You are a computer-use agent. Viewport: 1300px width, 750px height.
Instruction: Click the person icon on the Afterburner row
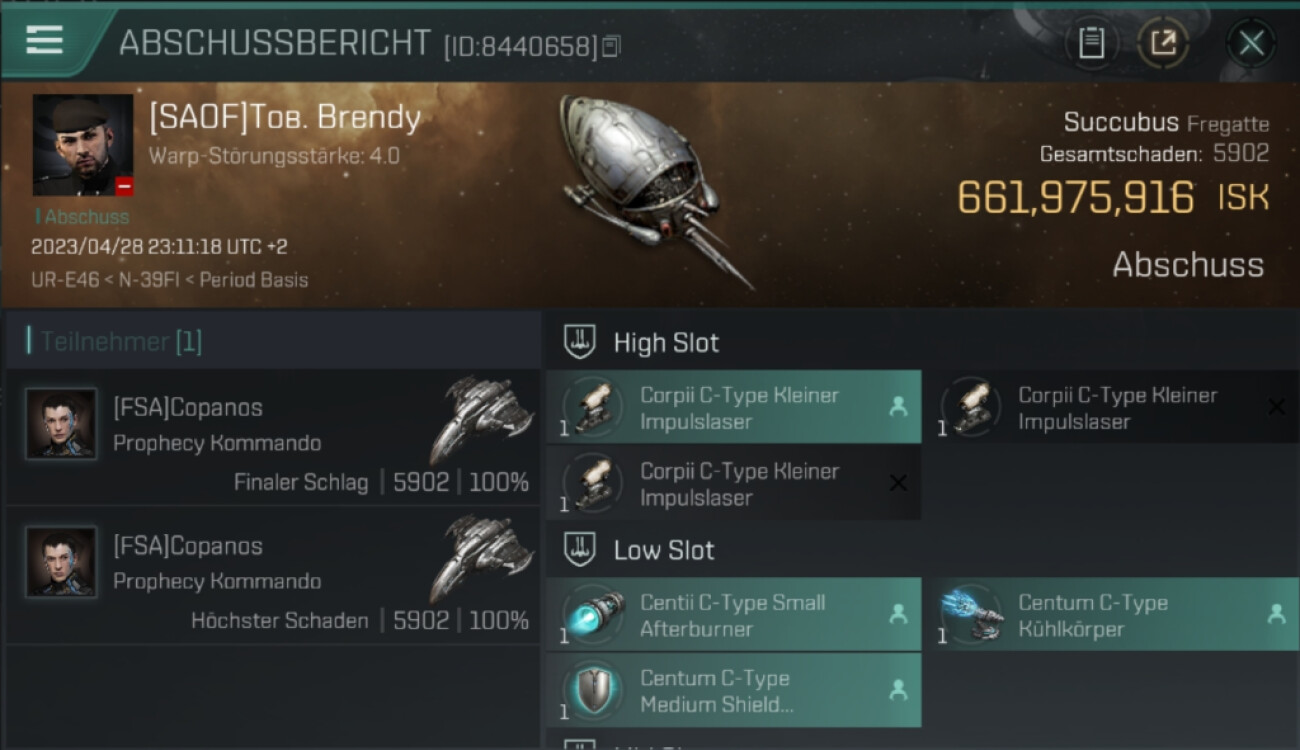(898, 615)
